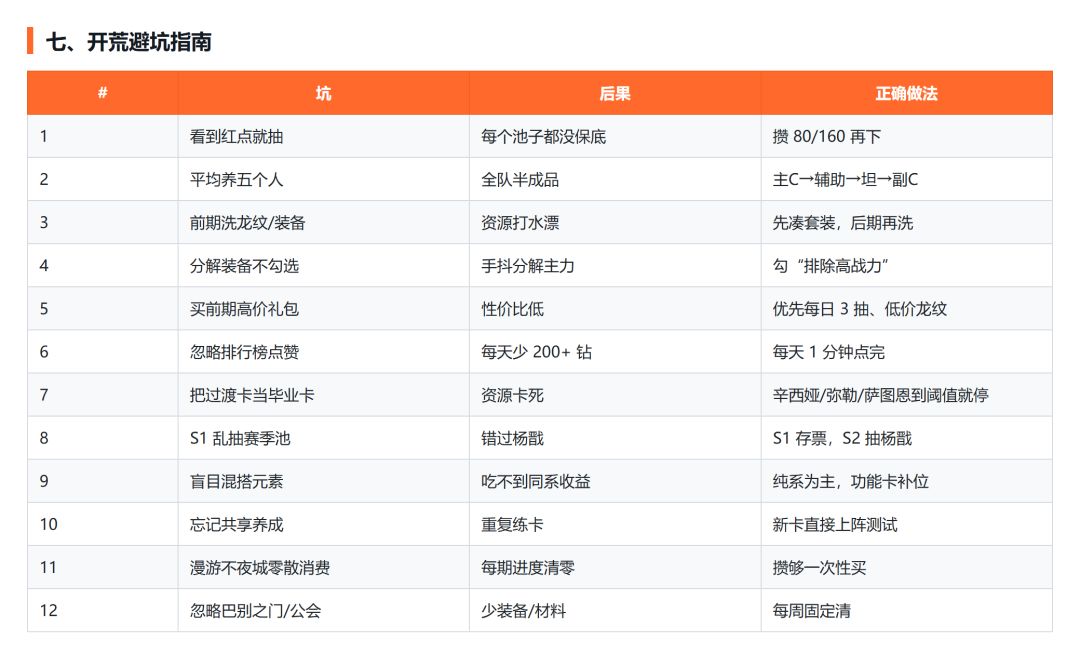Click the cell S1 乱抽赛季池
The image size is (1080, 666).
[x=324, y=438]
